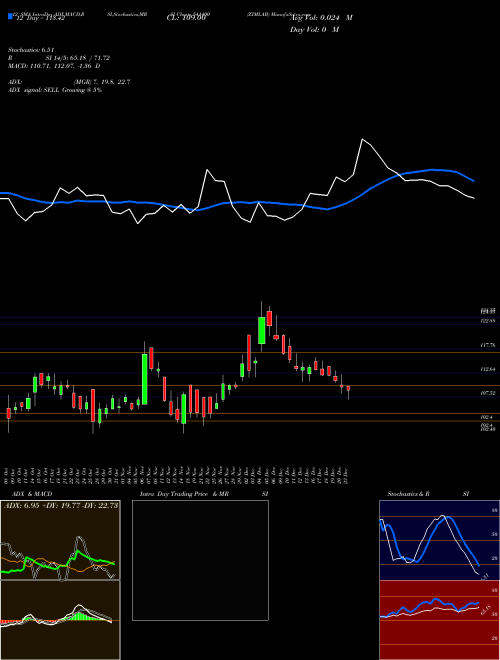Image resolution: width=500 pixels, height=660 pixels.
Task: Click the 122.88 price axis label
Action: click(487, 321)
